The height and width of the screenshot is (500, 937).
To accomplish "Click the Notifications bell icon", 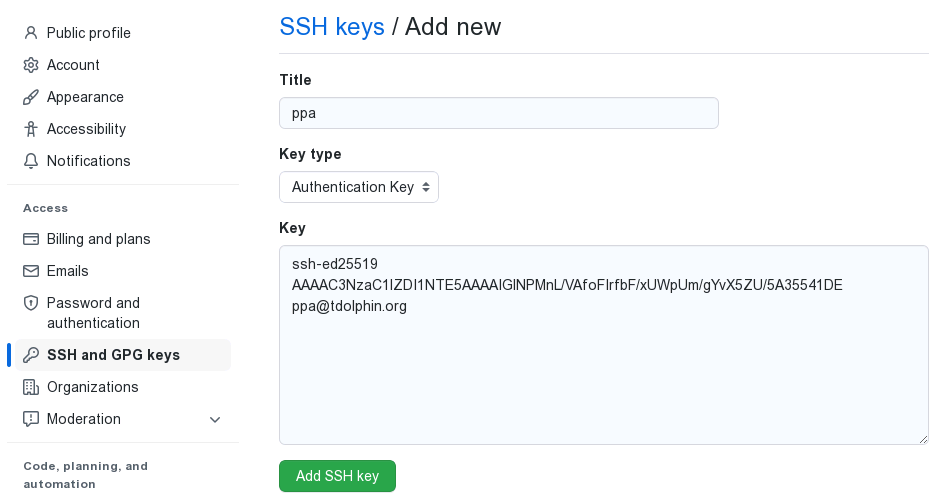I will click(x=30, y=161).
